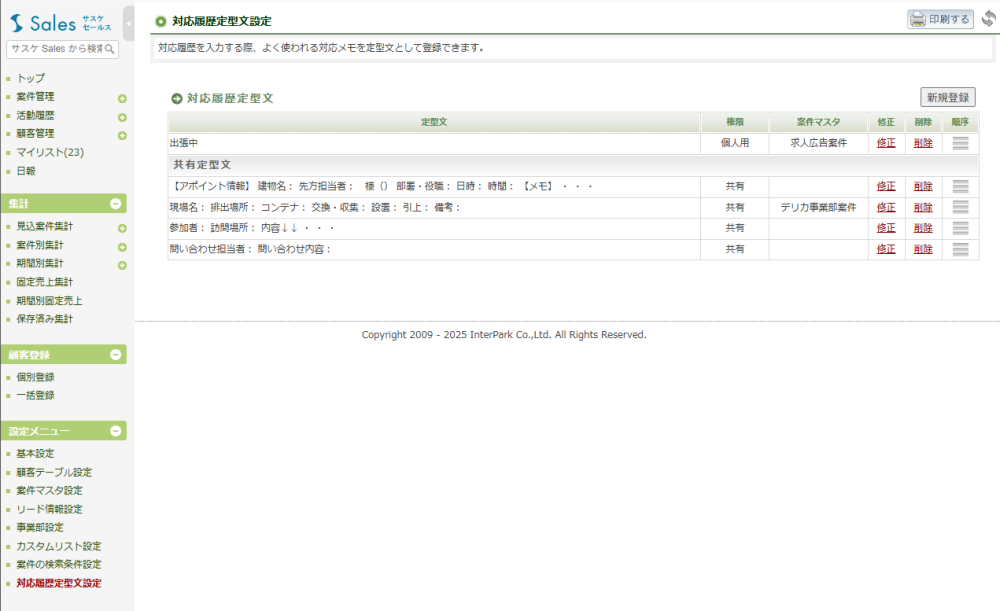Collapse the 設定メニュー sidebar section
Screen dimensions: 1000x611
[116, 432]
